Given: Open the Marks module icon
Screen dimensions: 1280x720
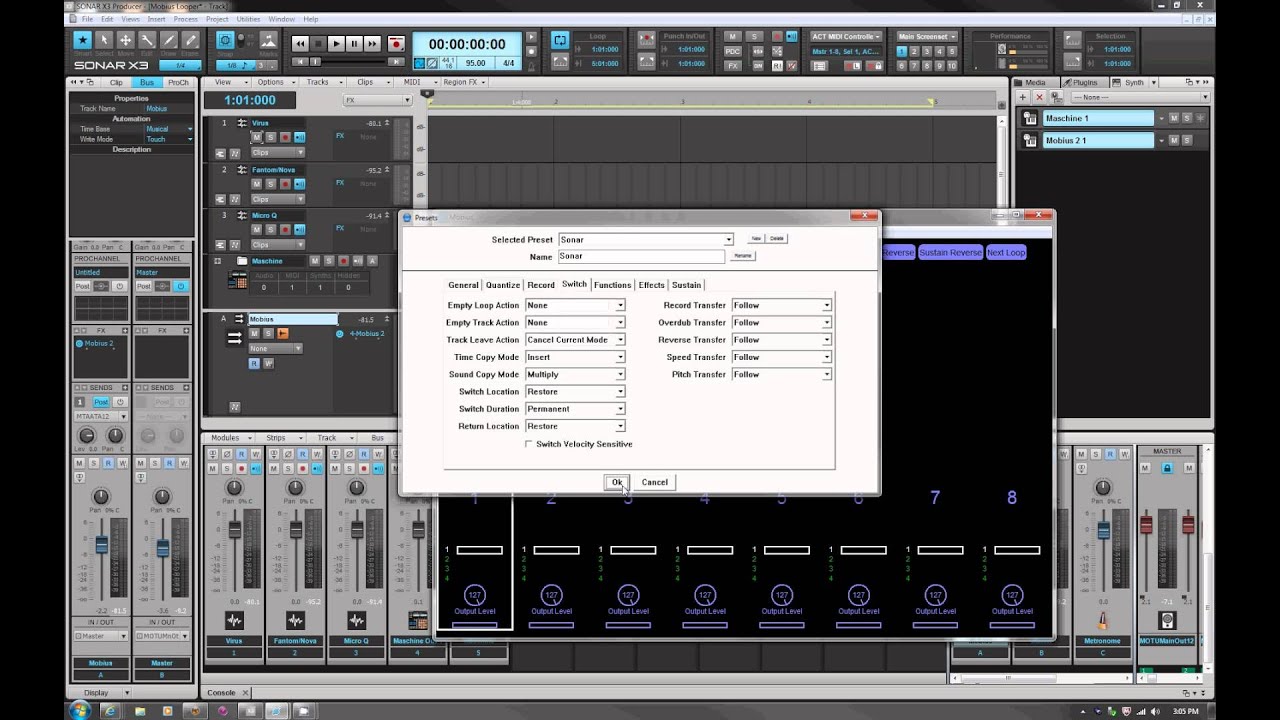Looking at the screenshot, I should [268, 41].
